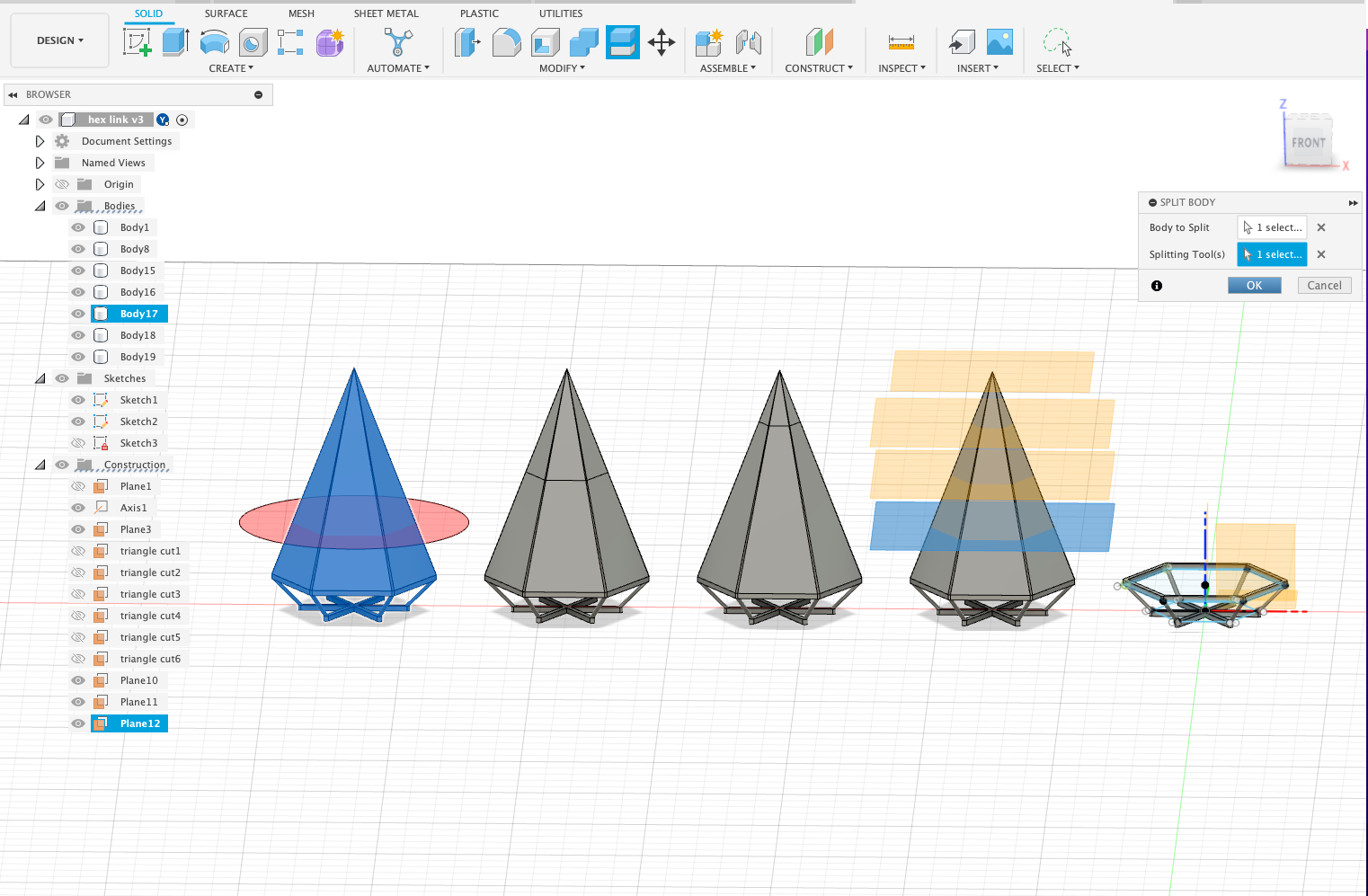The height and width of the screenshot is (896, 1368).
Task: Show Sketch3 using its eye icon
Action: [x=78, y=443]
